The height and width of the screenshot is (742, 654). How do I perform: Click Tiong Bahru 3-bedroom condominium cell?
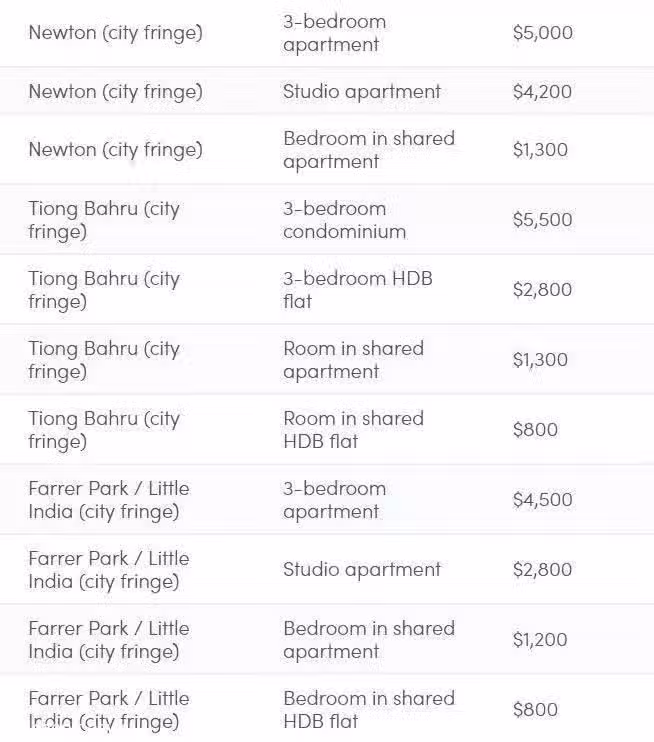pyautogui.click(x=345, y=220)
